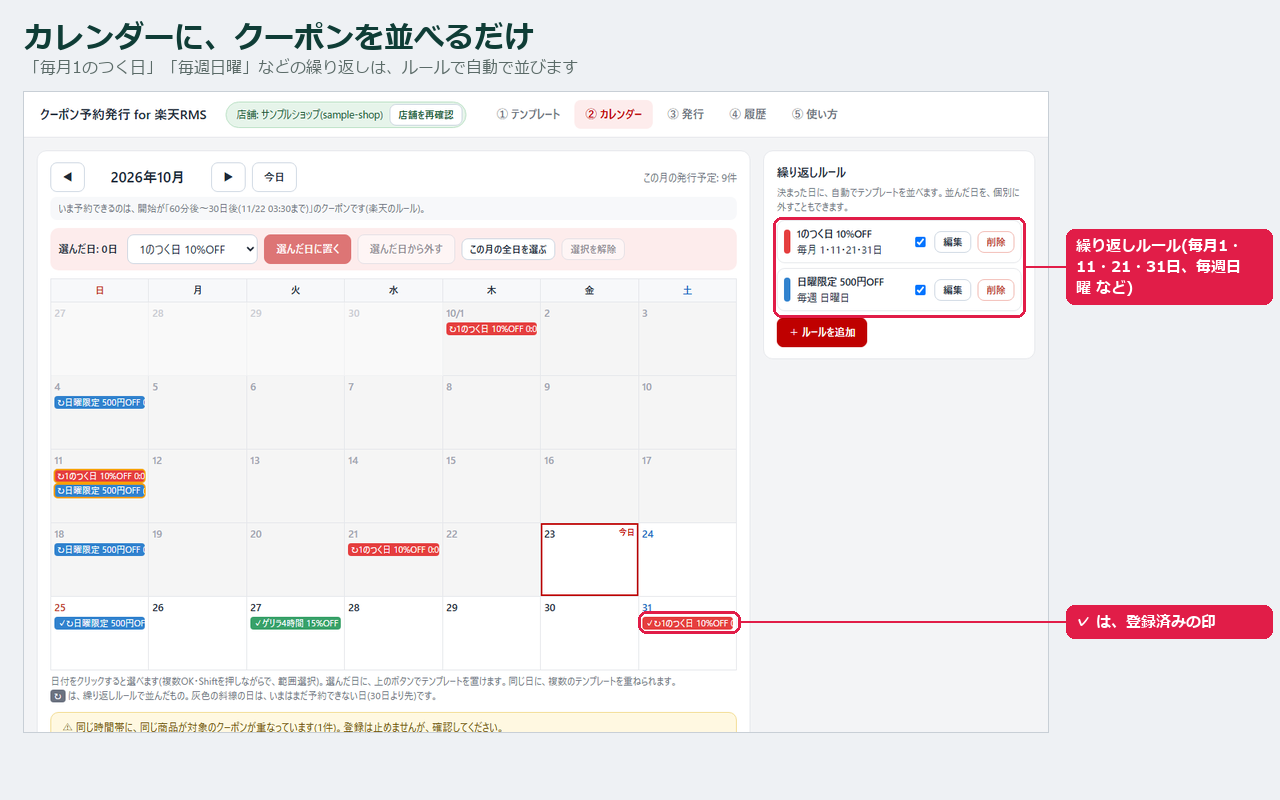Go to the ③ 発行 tab

coord(686,115)
